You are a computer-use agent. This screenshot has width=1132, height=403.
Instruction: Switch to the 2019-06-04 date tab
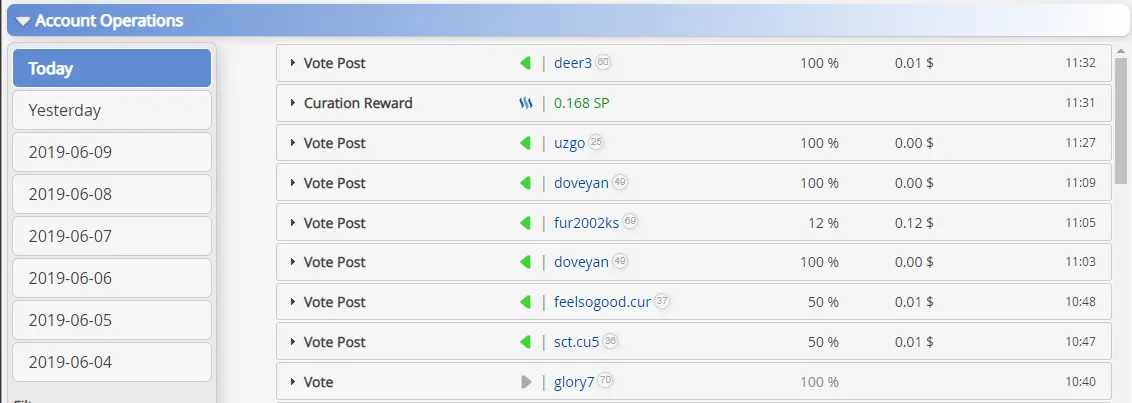point(112,362)
